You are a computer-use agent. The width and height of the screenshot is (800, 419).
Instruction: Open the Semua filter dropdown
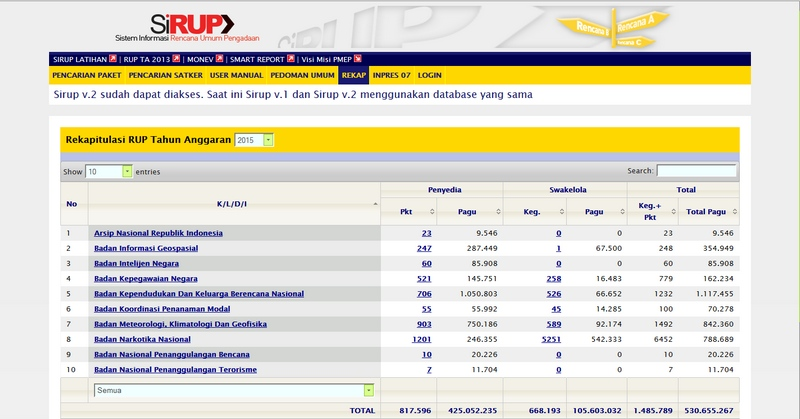pos(234,390)
